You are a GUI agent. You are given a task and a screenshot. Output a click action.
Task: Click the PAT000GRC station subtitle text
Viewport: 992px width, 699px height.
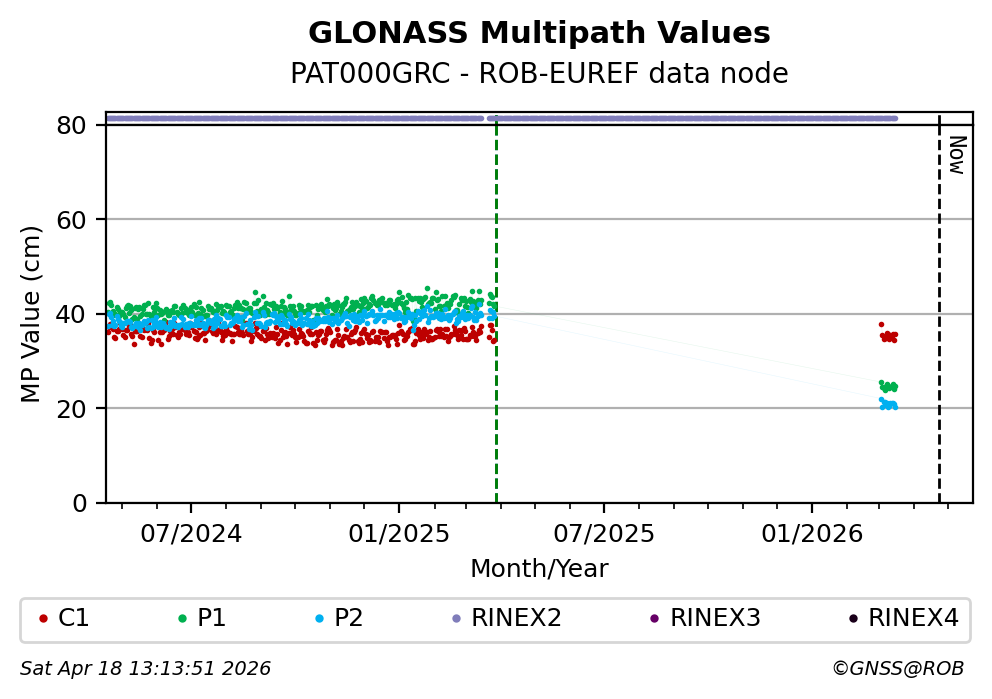[x=539, y=74]
